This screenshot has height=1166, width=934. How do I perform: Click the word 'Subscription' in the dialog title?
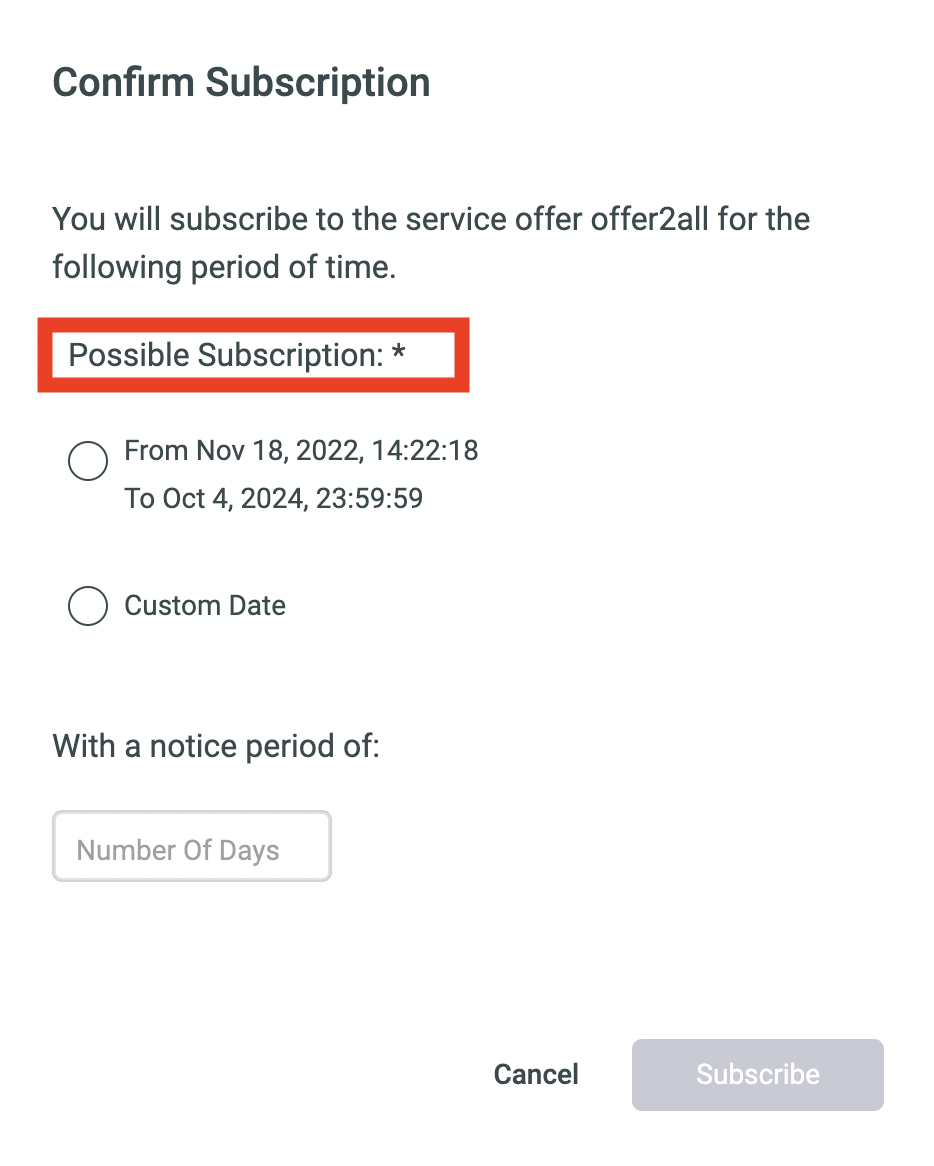click(318, 82)
